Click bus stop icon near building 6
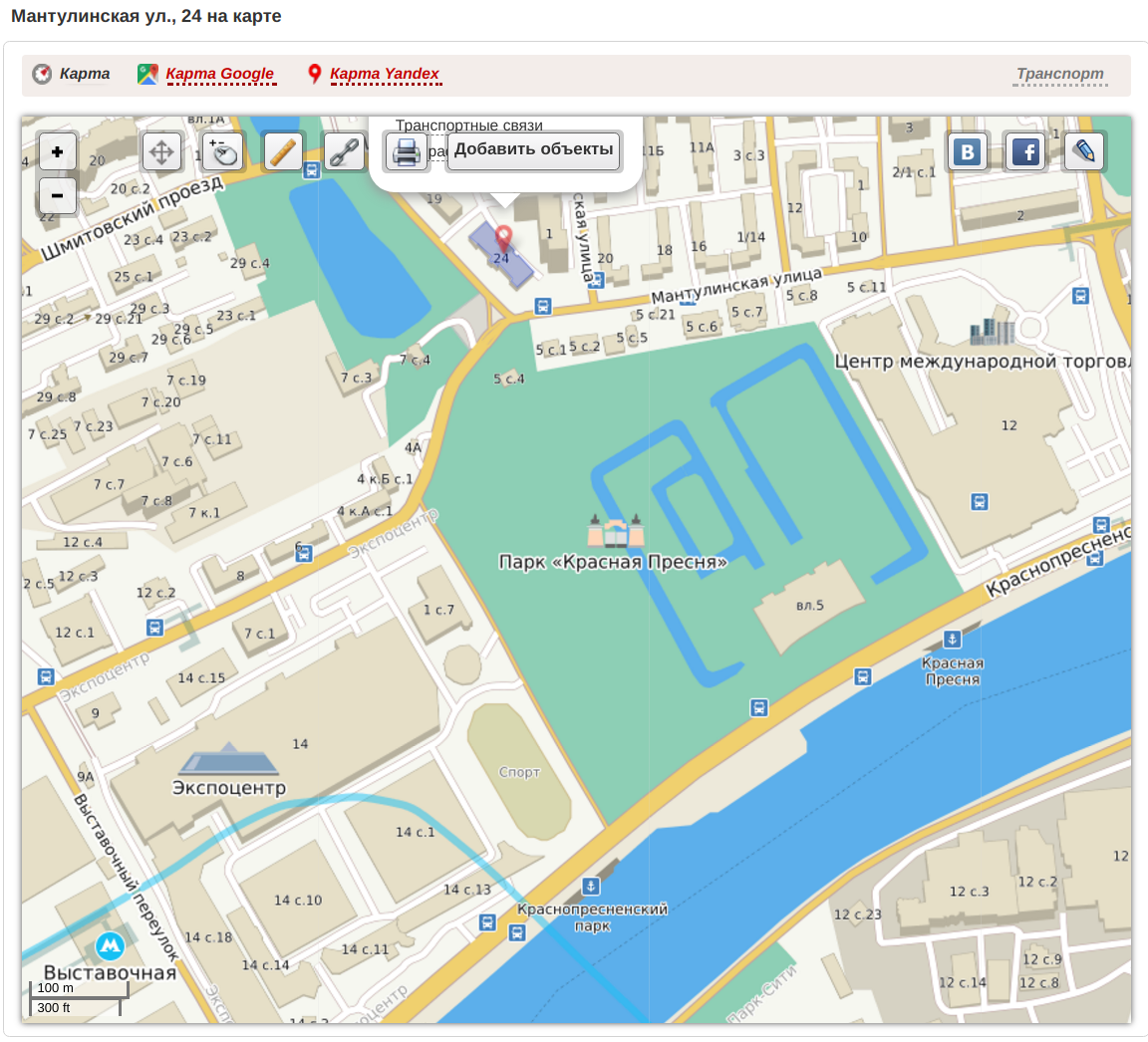 point(304,554)
